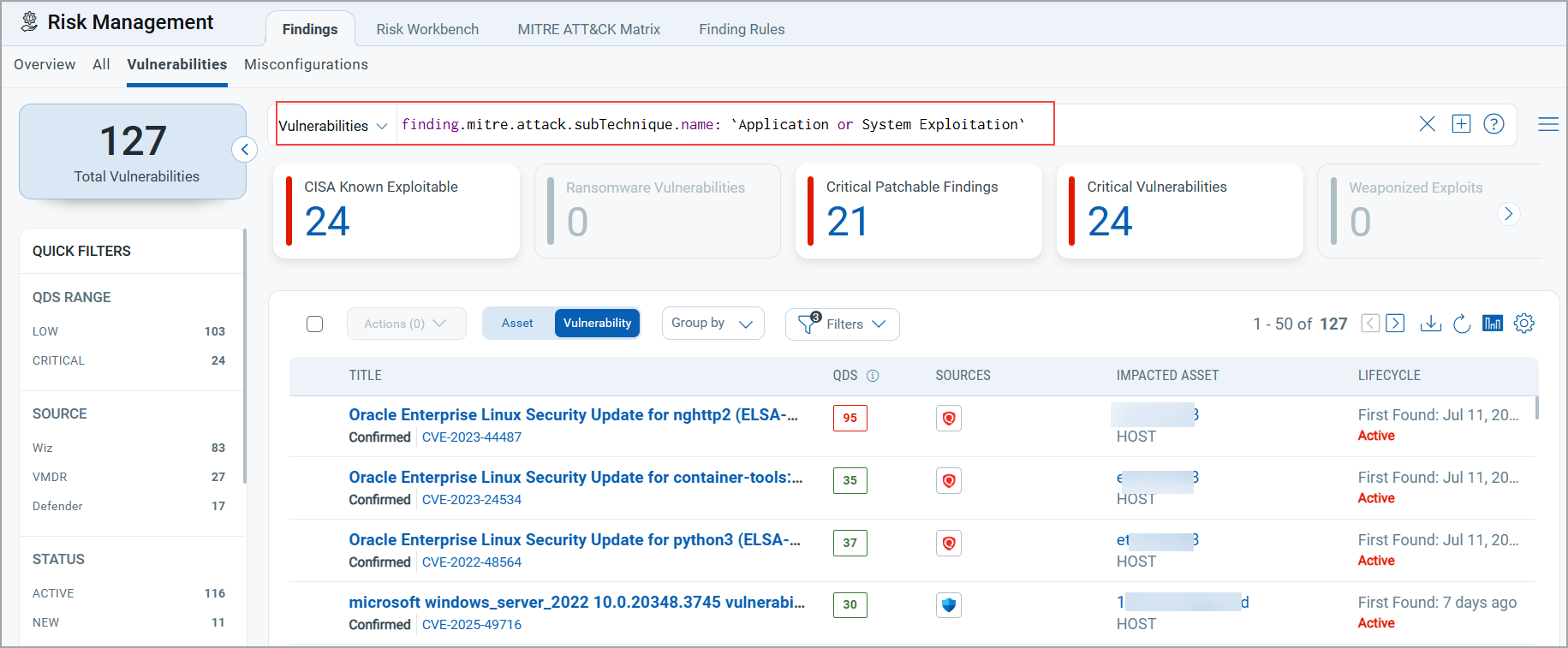Switch view toggle to Asset

[517, 324]
